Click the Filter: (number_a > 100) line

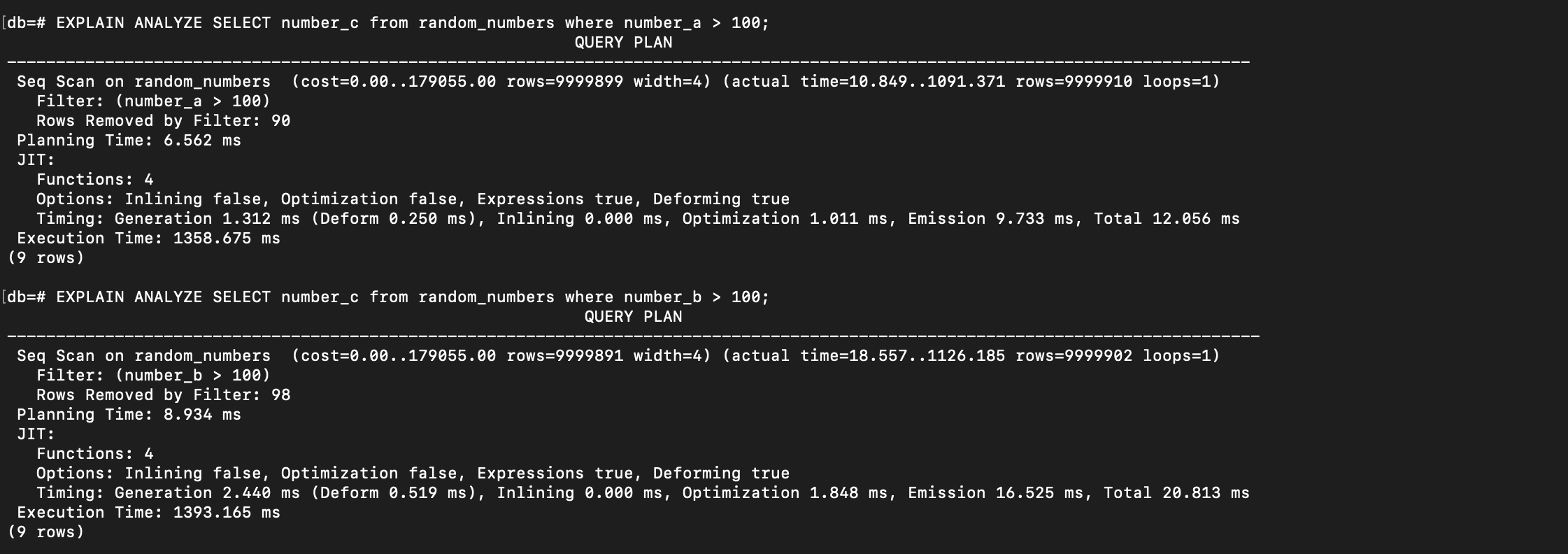153,101
